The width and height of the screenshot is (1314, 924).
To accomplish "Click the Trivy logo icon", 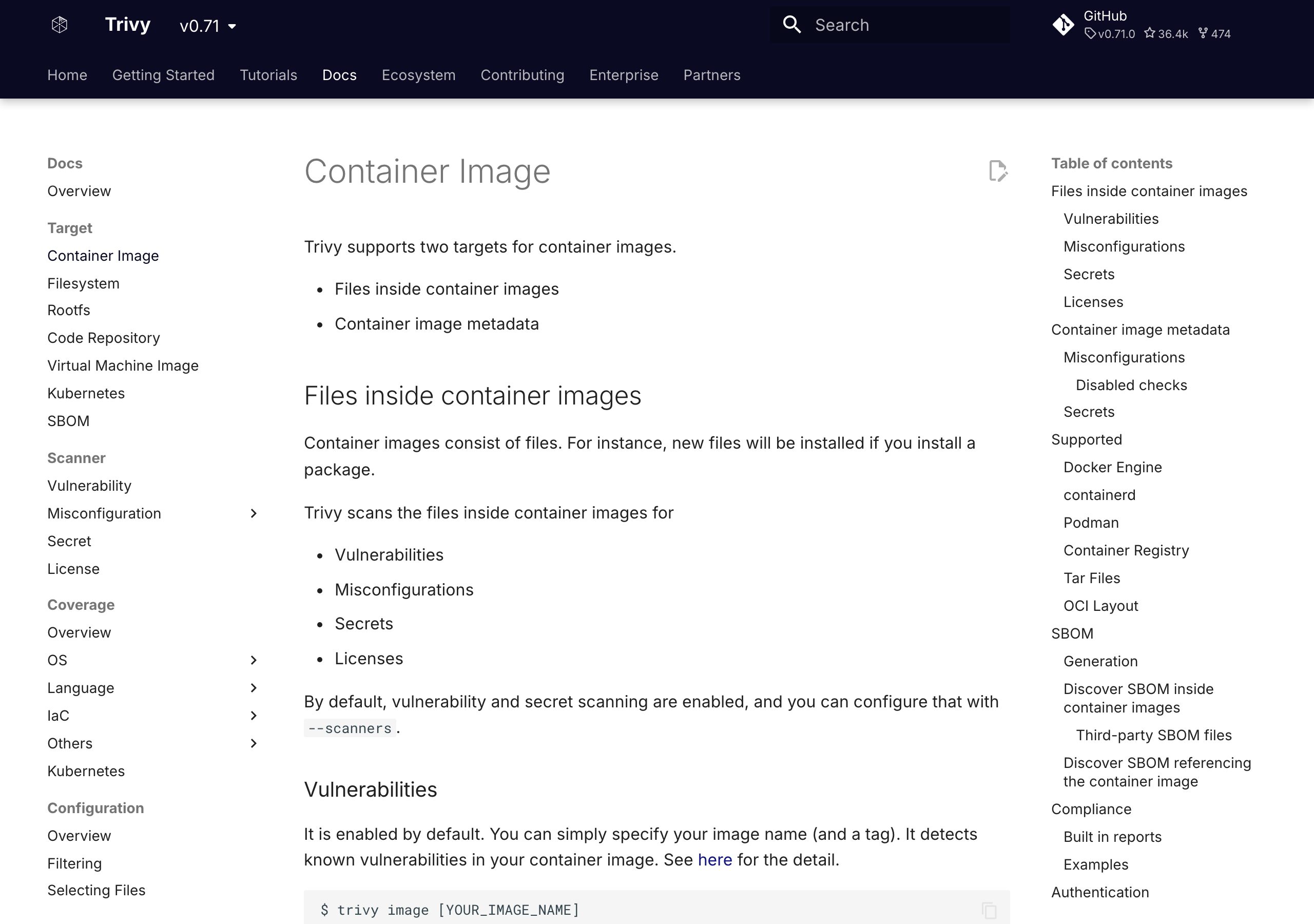I will click(60, 25).
